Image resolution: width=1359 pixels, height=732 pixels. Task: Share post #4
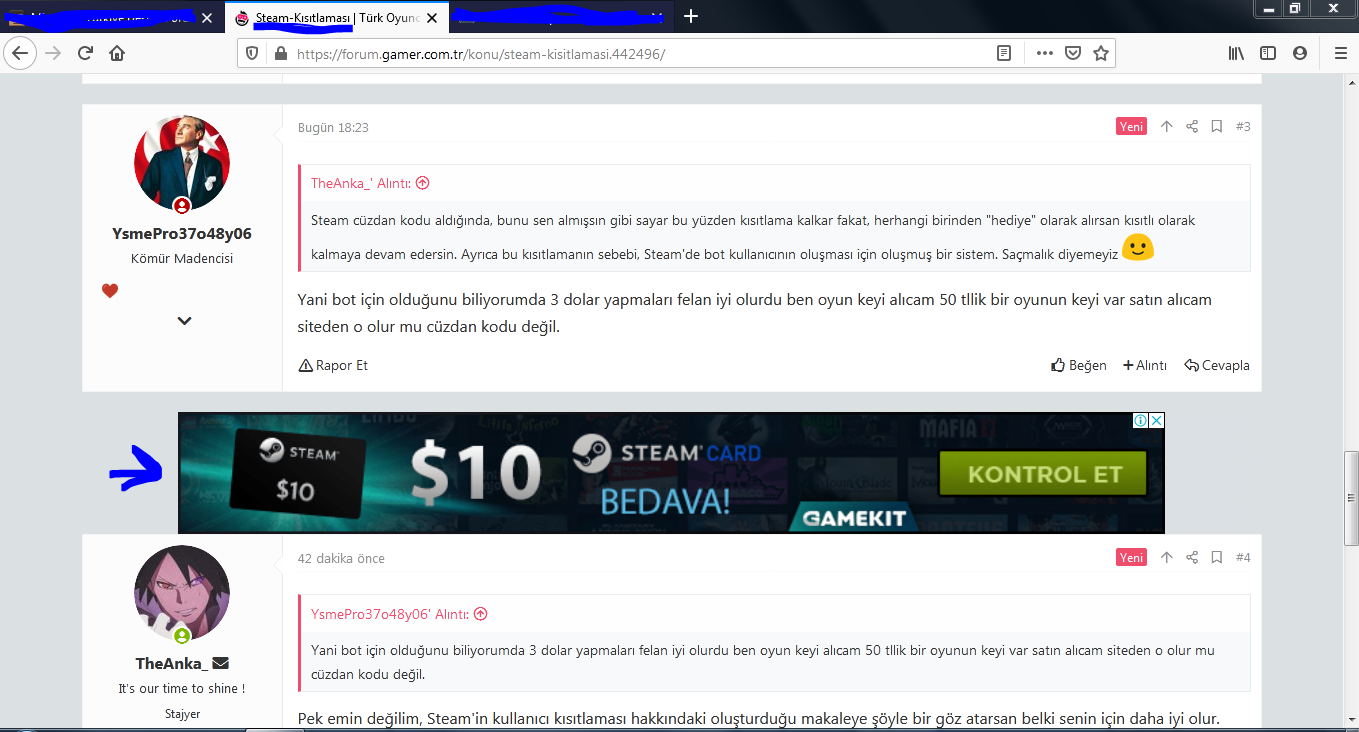point(1192,558)
